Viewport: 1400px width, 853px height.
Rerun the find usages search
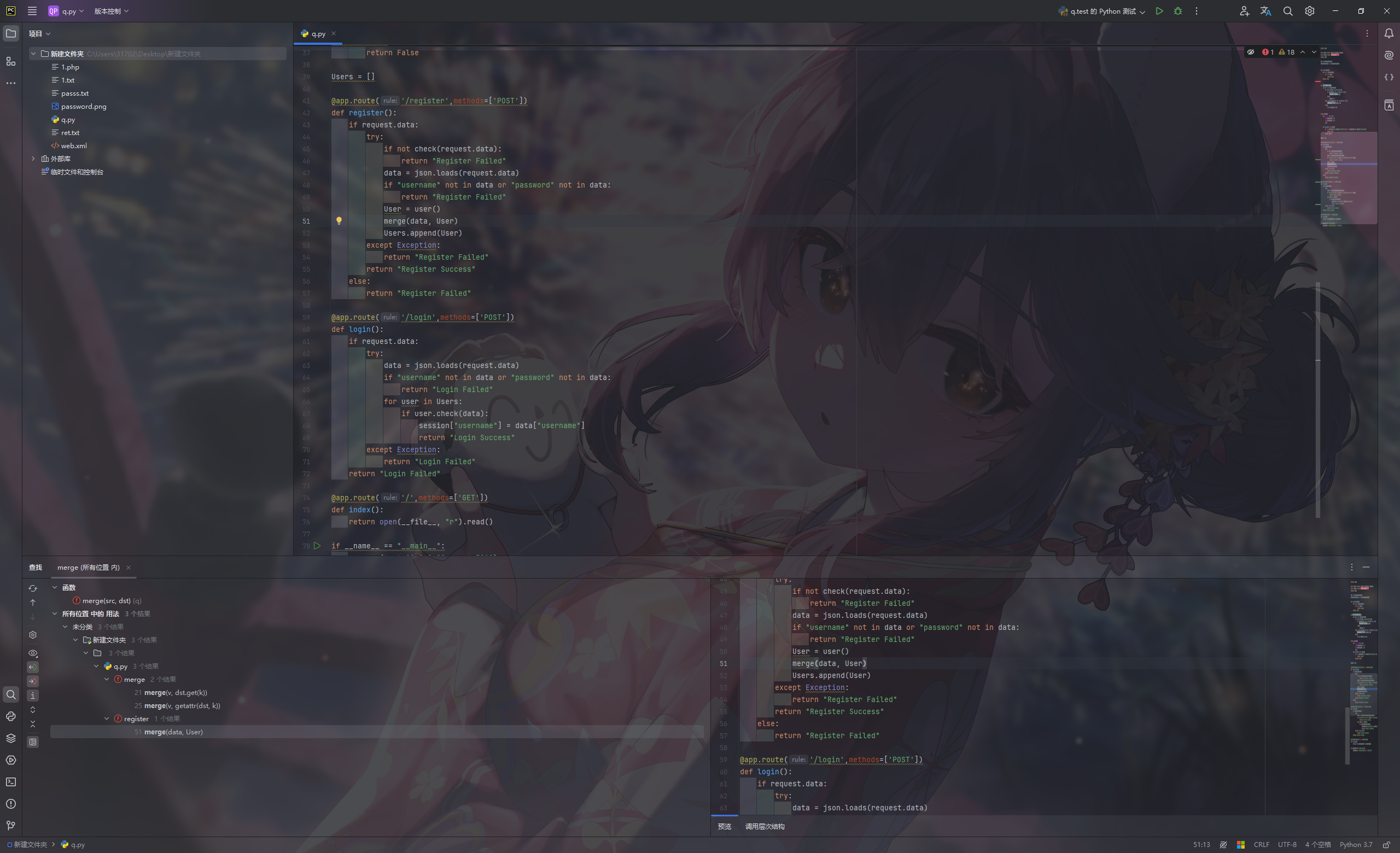coord(33,588)
